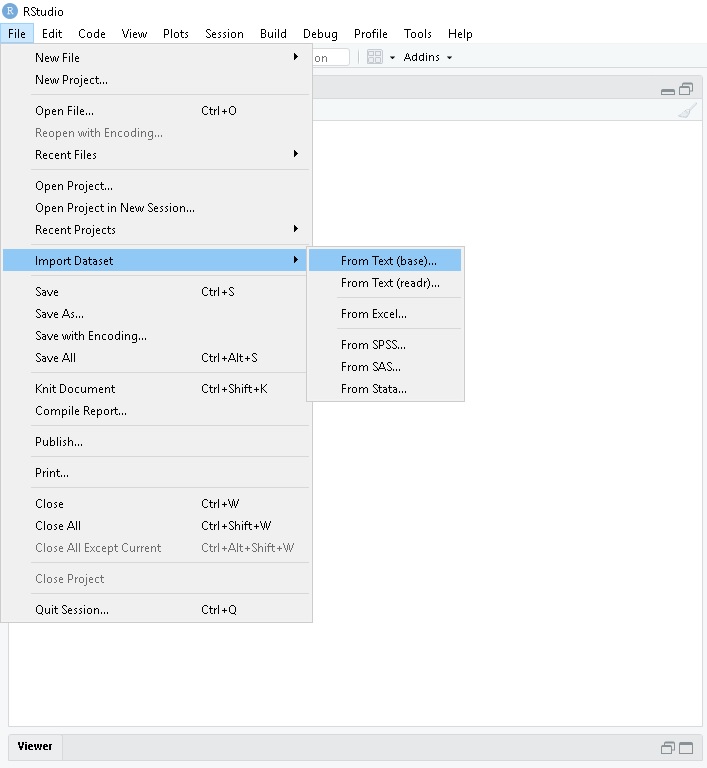This screenshot has width=707, height=768.
Task: Open the File menu
Action: 17,34
